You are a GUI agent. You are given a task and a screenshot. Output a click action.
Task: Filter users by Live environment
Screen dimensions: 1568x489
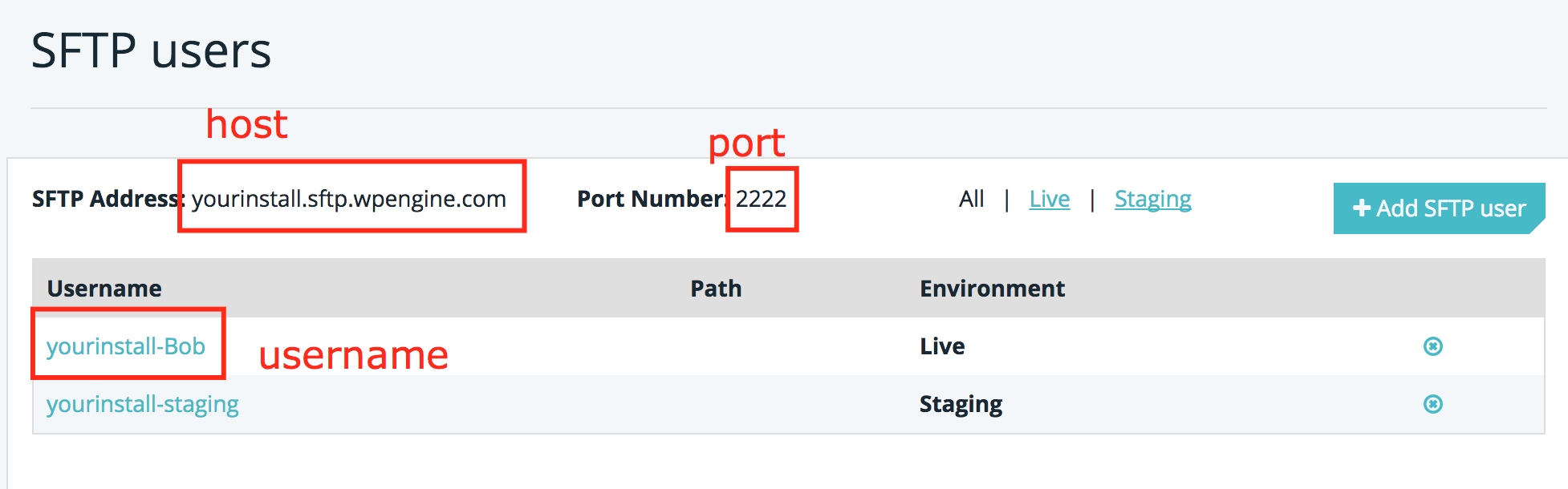tap(1049, 199)
